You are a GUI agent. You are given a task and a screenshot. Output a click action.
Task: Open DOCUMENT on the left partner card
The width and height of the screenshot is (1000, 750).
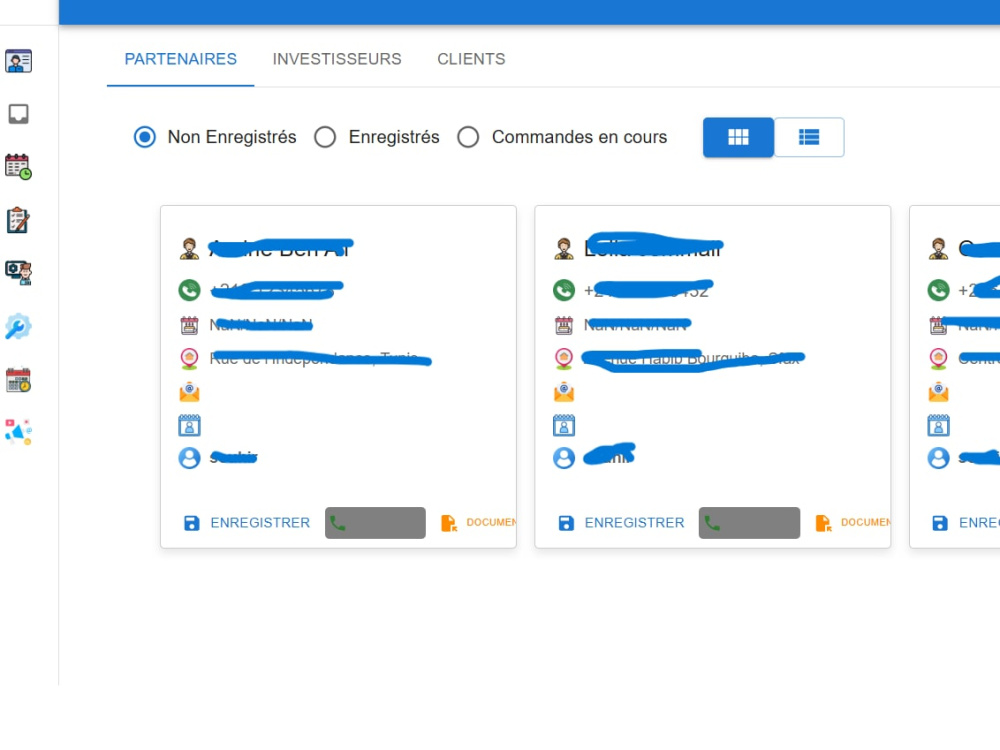478,523
